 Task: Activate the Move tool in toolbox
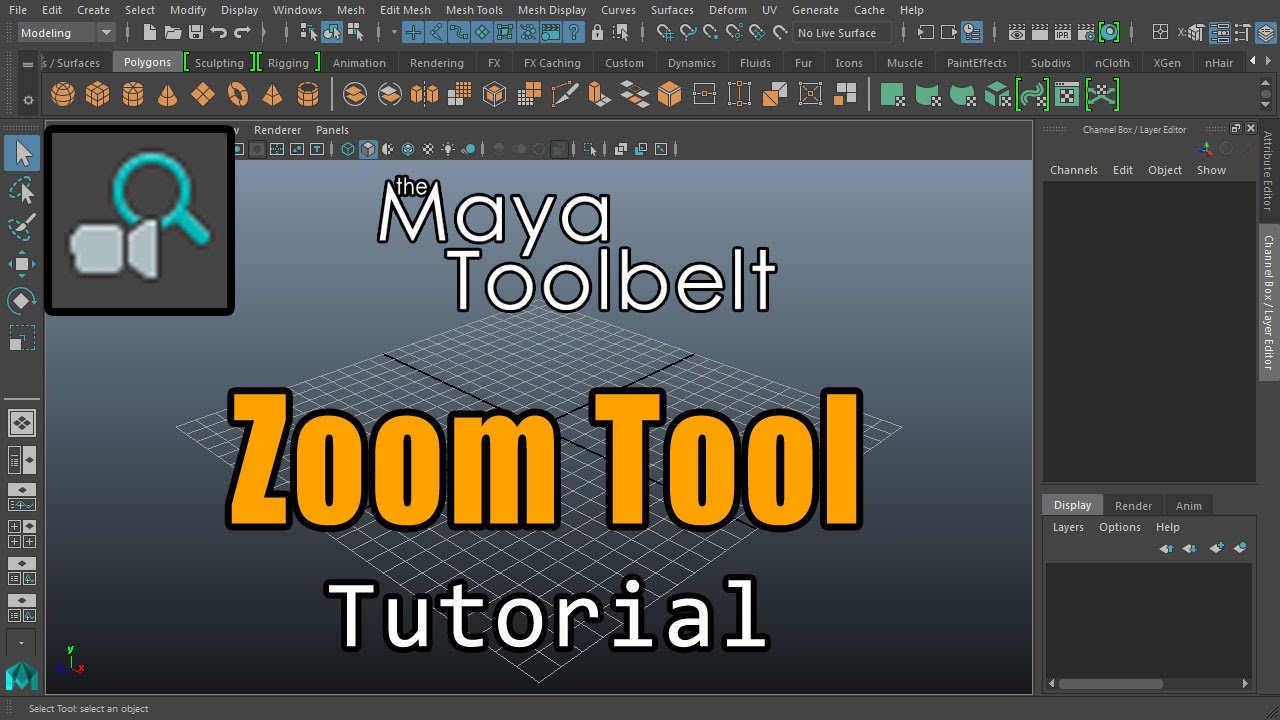22,264
